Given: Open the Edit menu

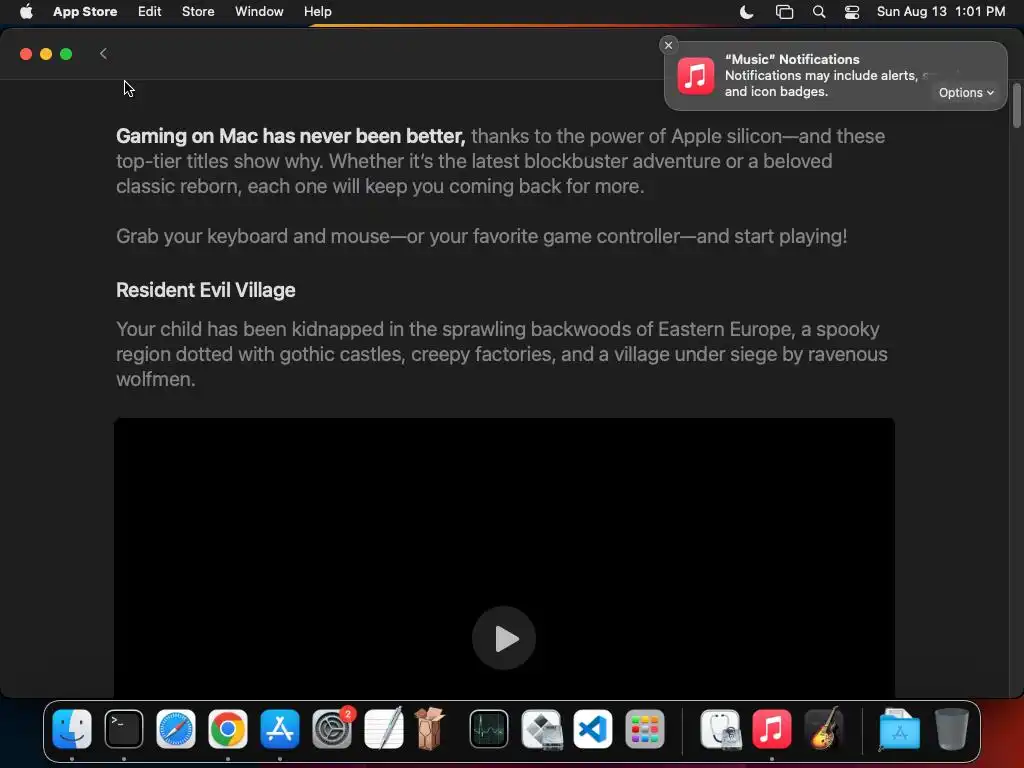Looking at the screenshot, I should point(150,12).
